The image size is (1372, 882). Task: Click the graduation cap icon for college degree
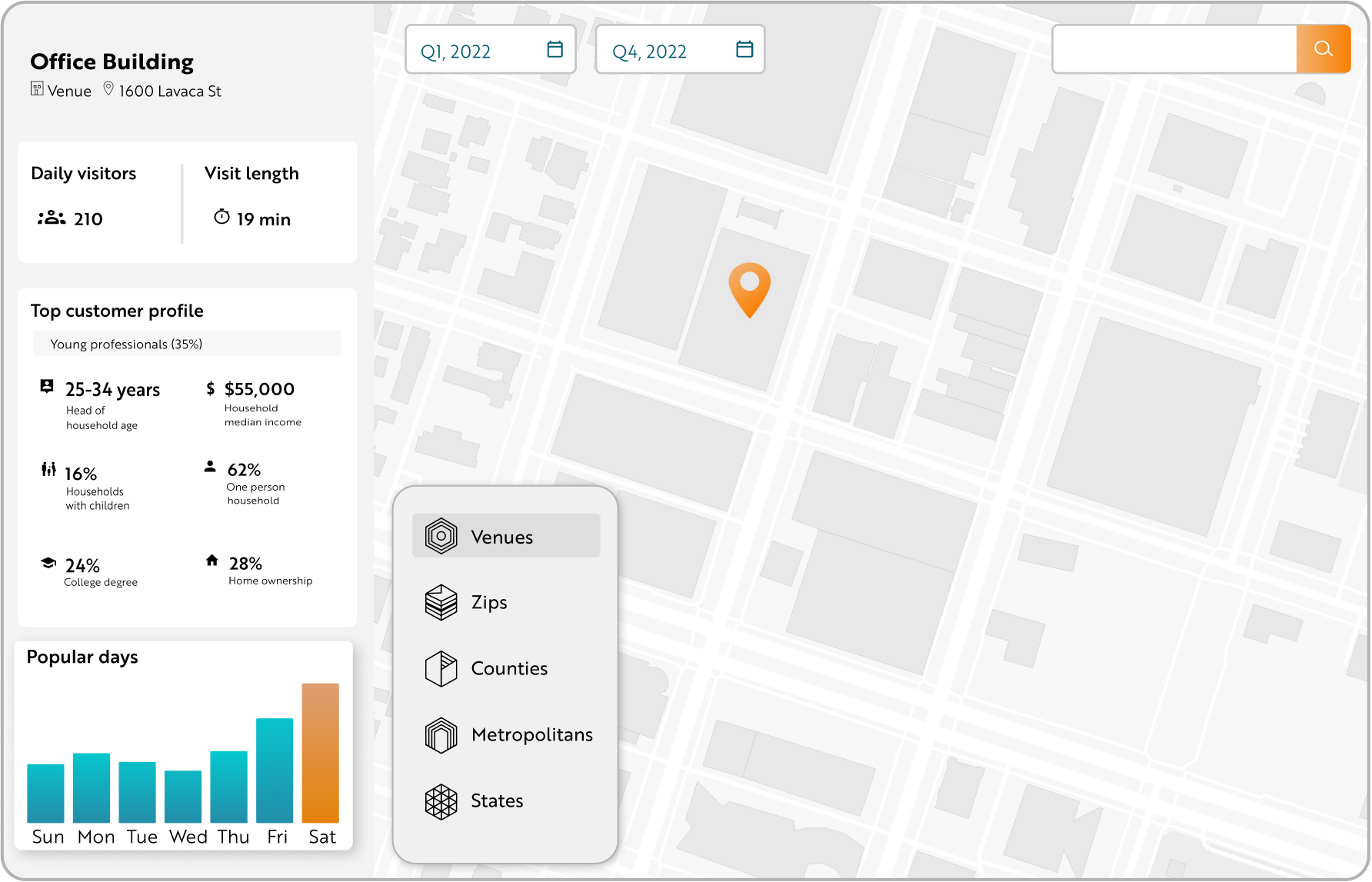(x=48, y=563)
